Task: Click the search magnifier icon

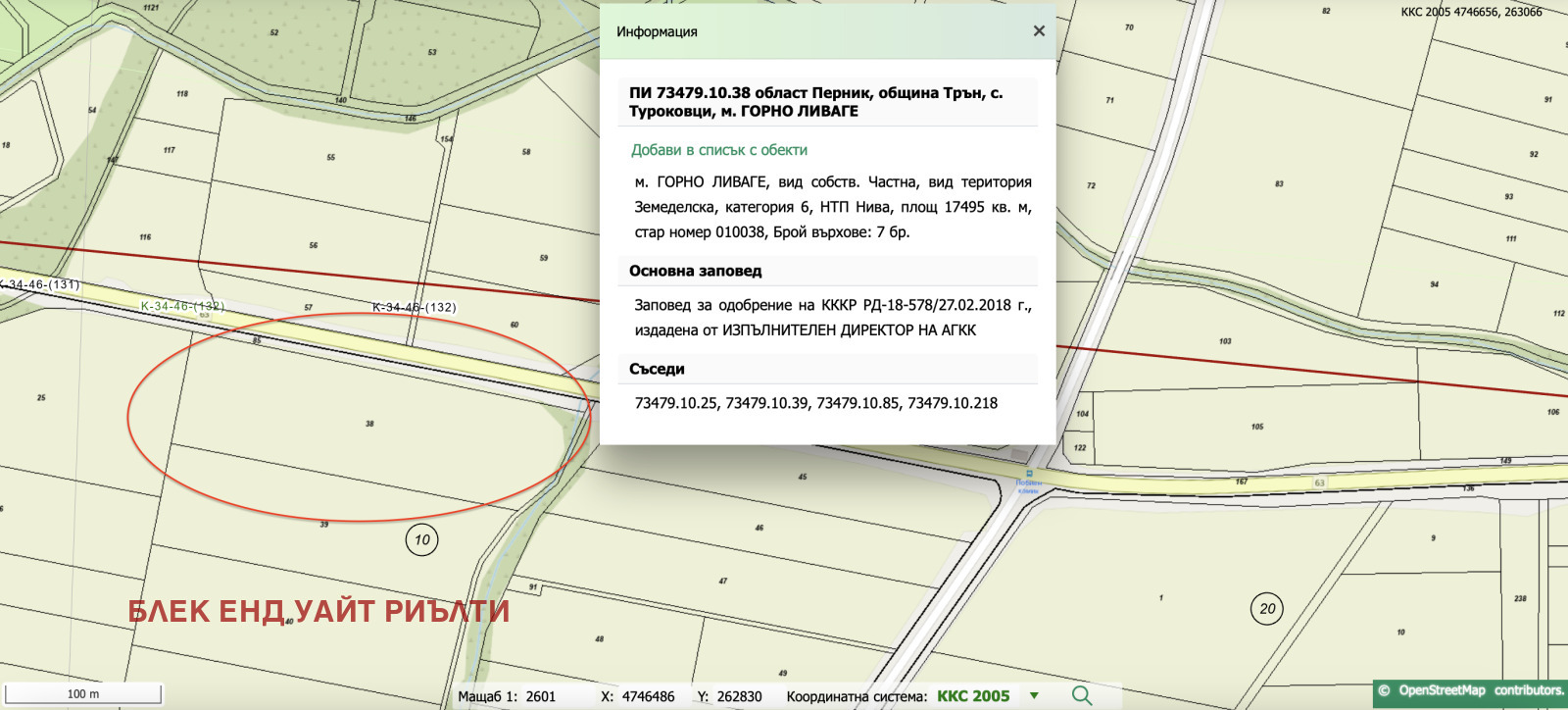Action: point(1082,695)
